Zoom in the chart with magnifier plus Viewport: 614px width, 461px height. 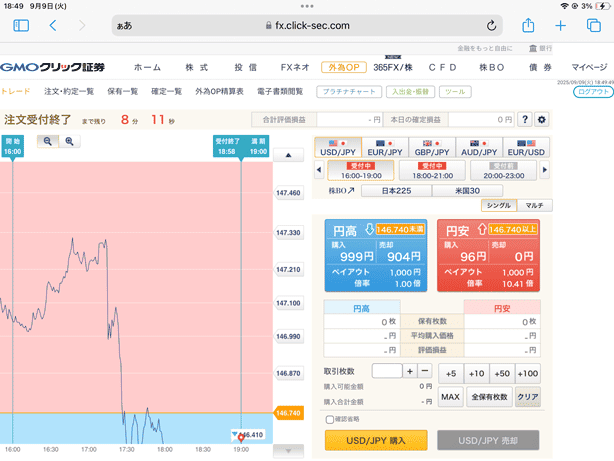tap(69, 142)
